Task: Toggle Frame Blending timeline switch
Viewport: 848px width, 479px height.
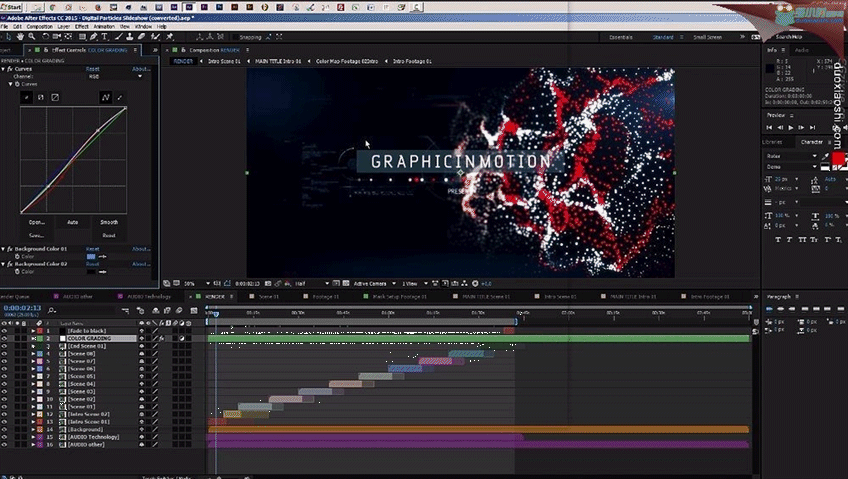Action: click(x=167, y=310)
